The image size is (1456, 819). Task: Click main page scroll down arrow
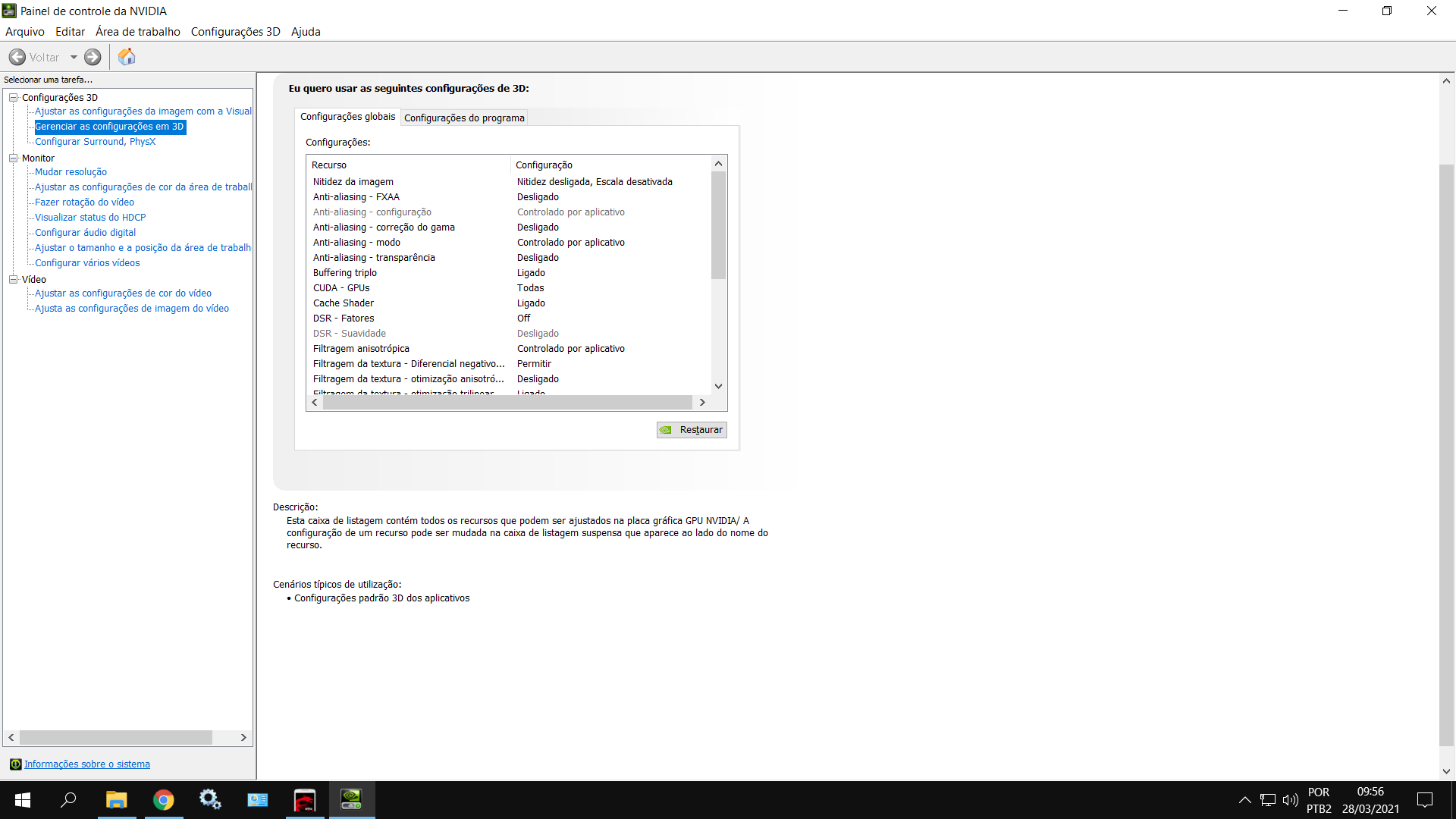coord(1447,772)
